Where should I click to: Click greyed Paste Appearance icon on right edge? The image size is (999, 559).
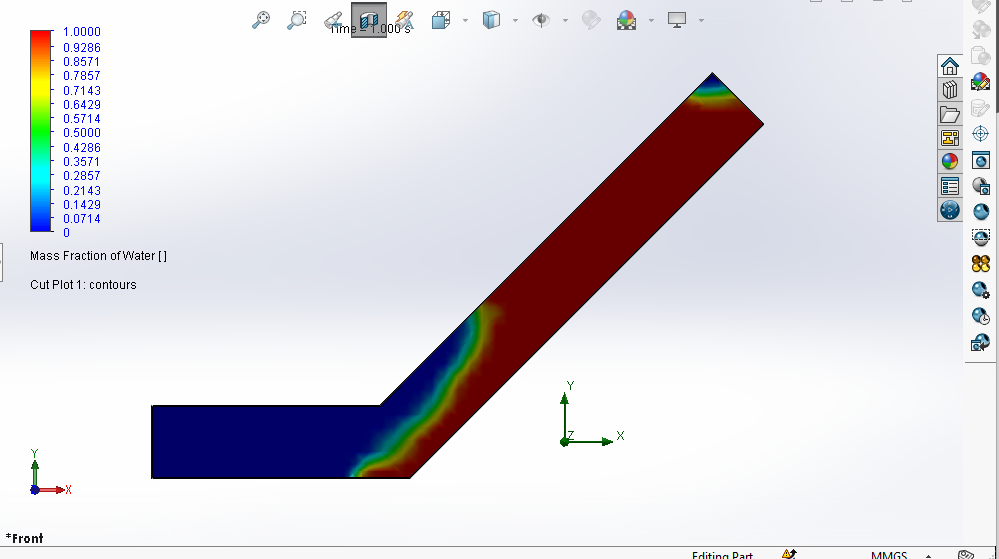(981, 55)
